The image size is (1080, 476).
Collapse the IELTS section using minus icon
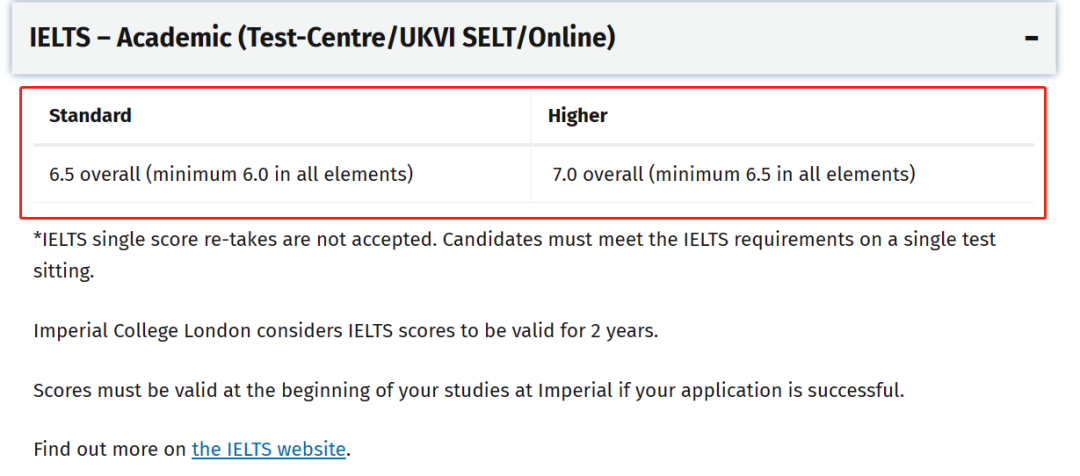(x=1030, y=38)
